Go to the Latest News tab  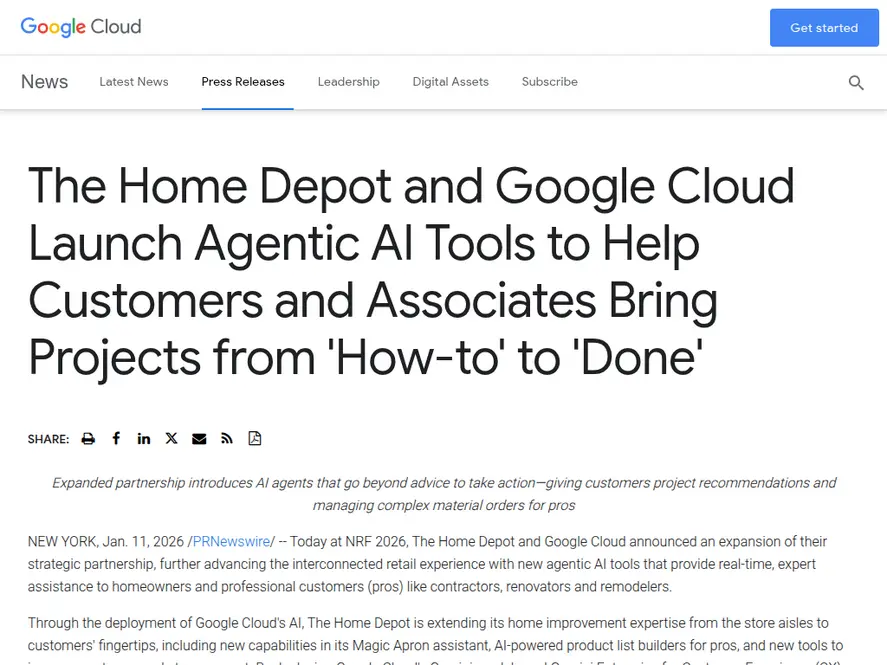tap(134, 82)
